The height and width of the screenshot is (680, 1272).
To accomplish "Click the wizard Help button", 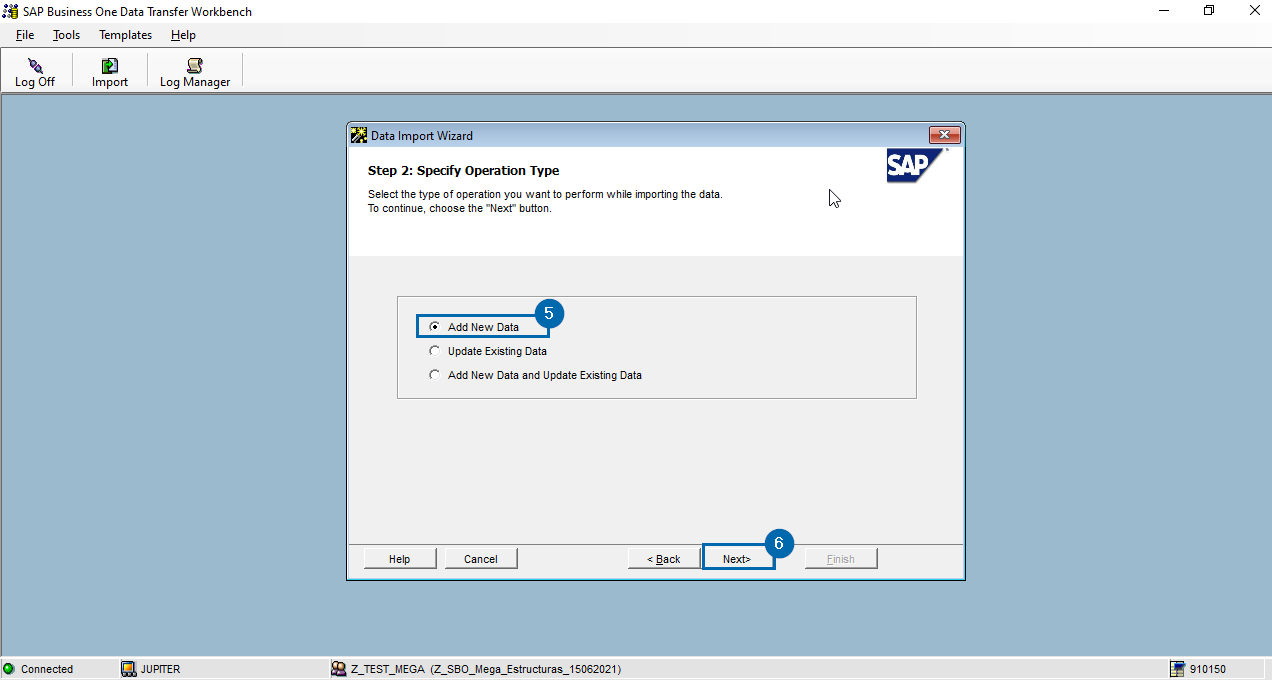I will click(400, 559).
